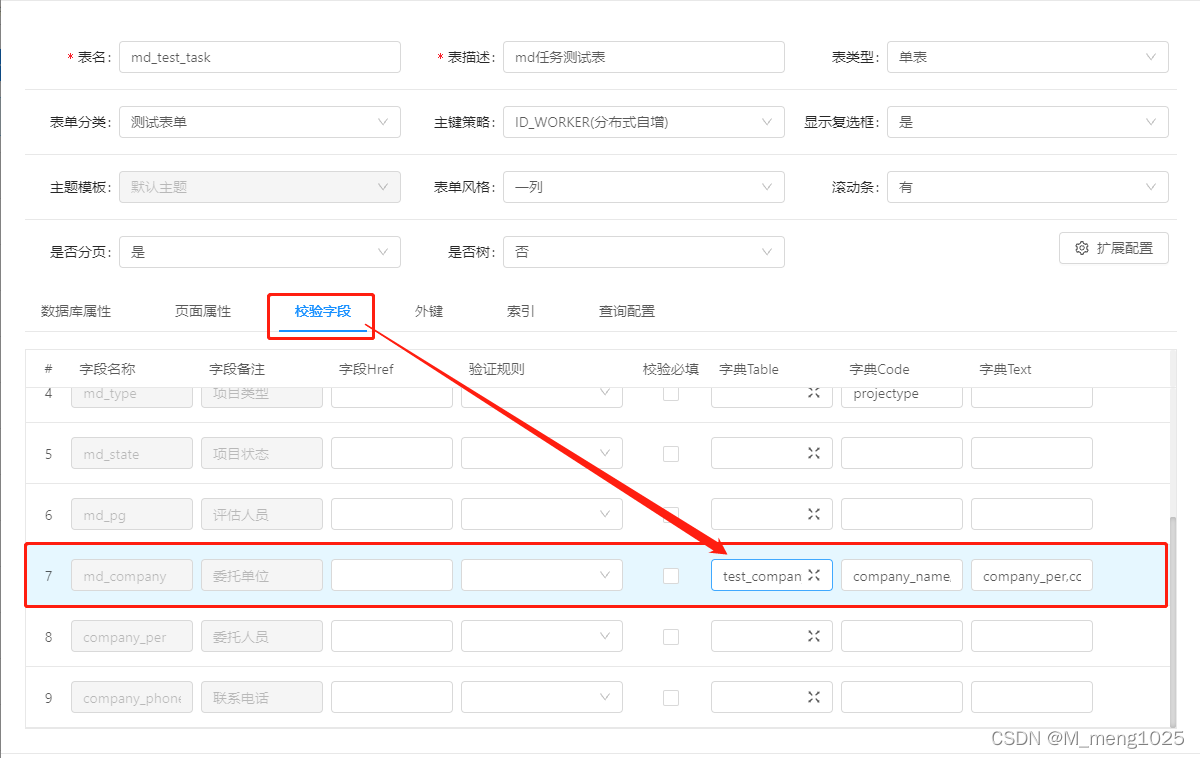Open the 滚动条 dropdown showing 有

(x=1028, y=187)
